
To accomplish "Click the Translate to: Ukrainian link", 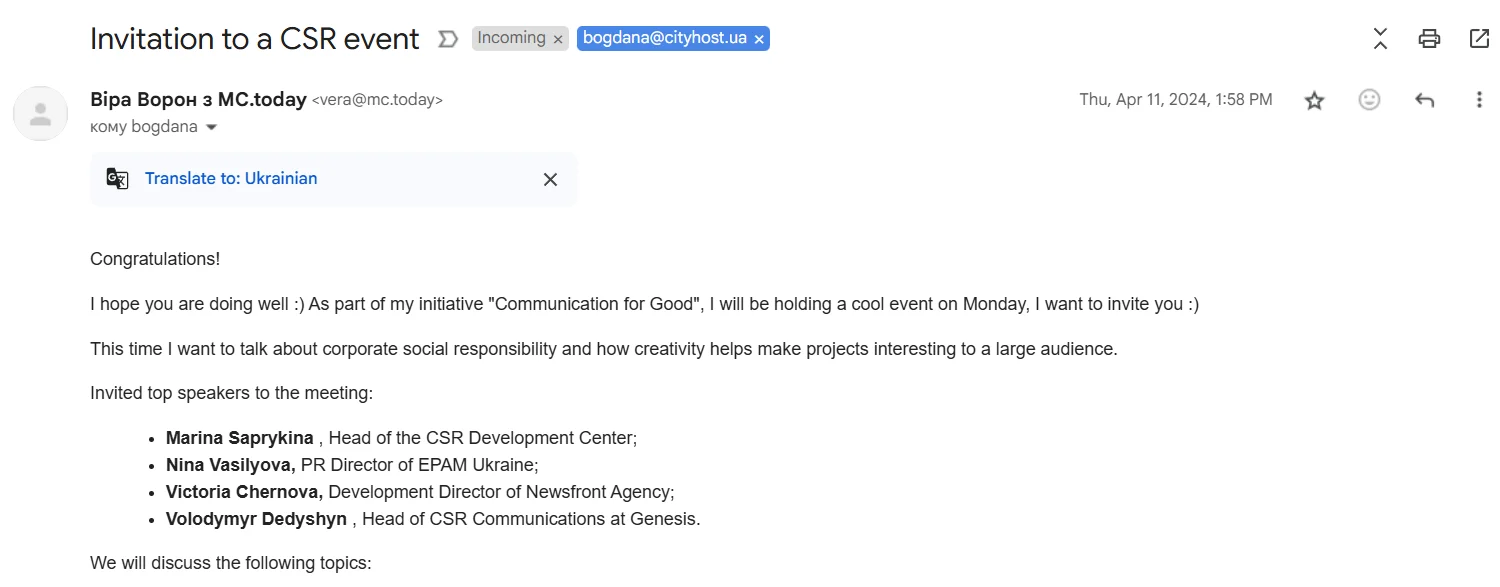I will tap(231, 179).
